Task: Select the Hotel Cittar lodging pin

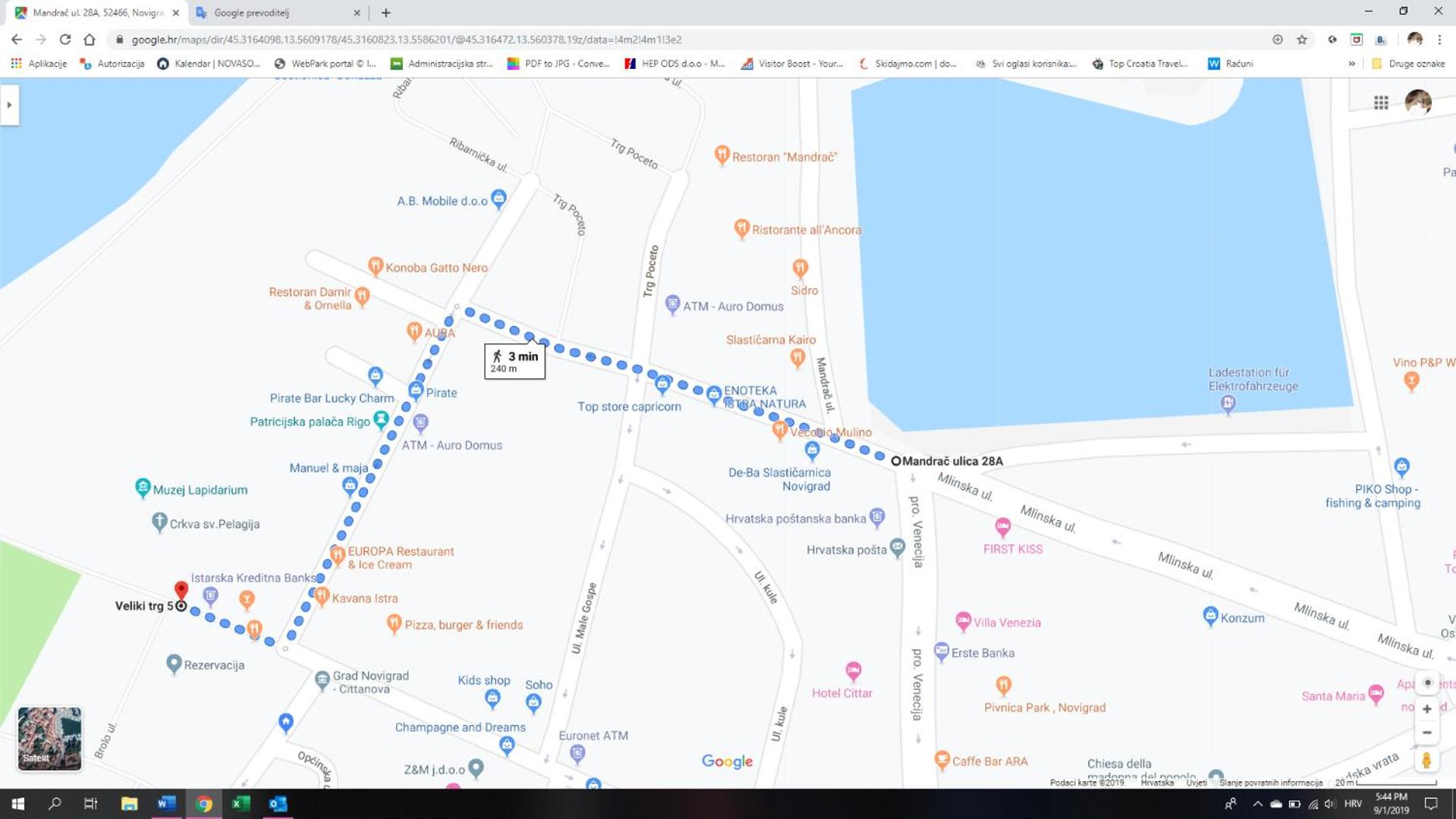Action: (x=854, y=671)
